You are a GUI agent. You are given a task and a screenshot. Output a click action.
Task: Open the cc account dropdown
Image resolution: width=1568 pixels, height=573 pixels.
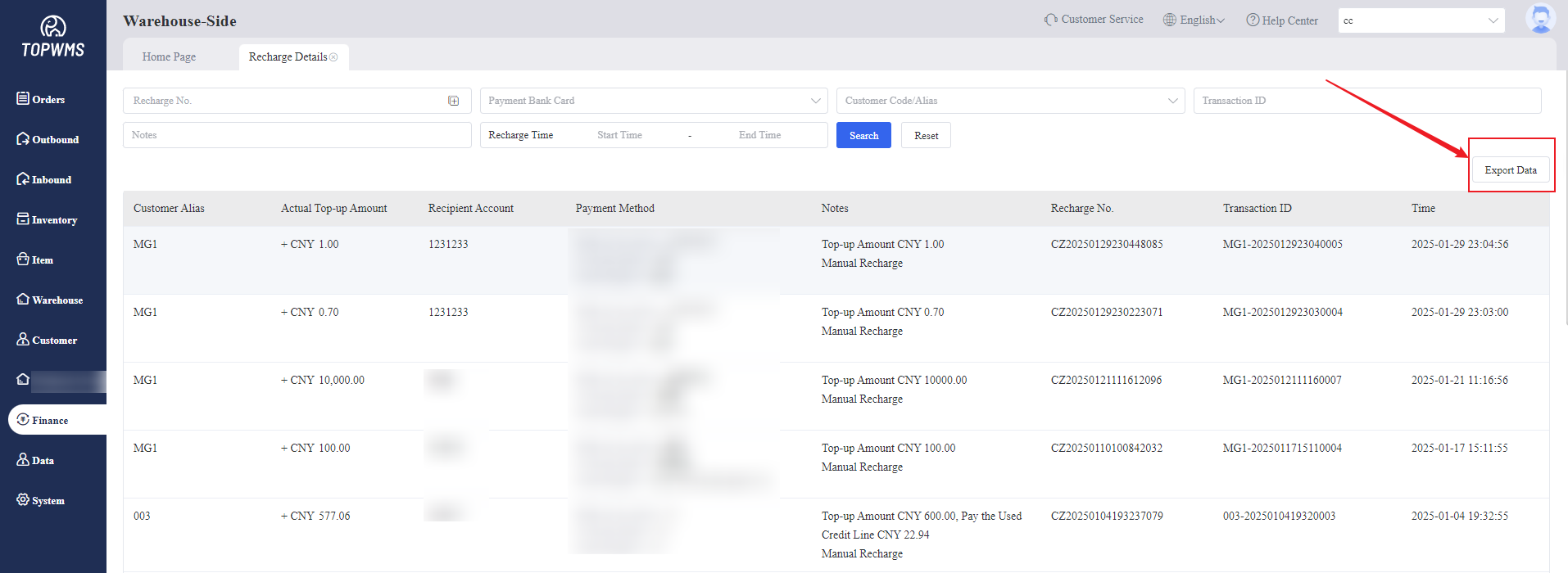coord(1421,20)
